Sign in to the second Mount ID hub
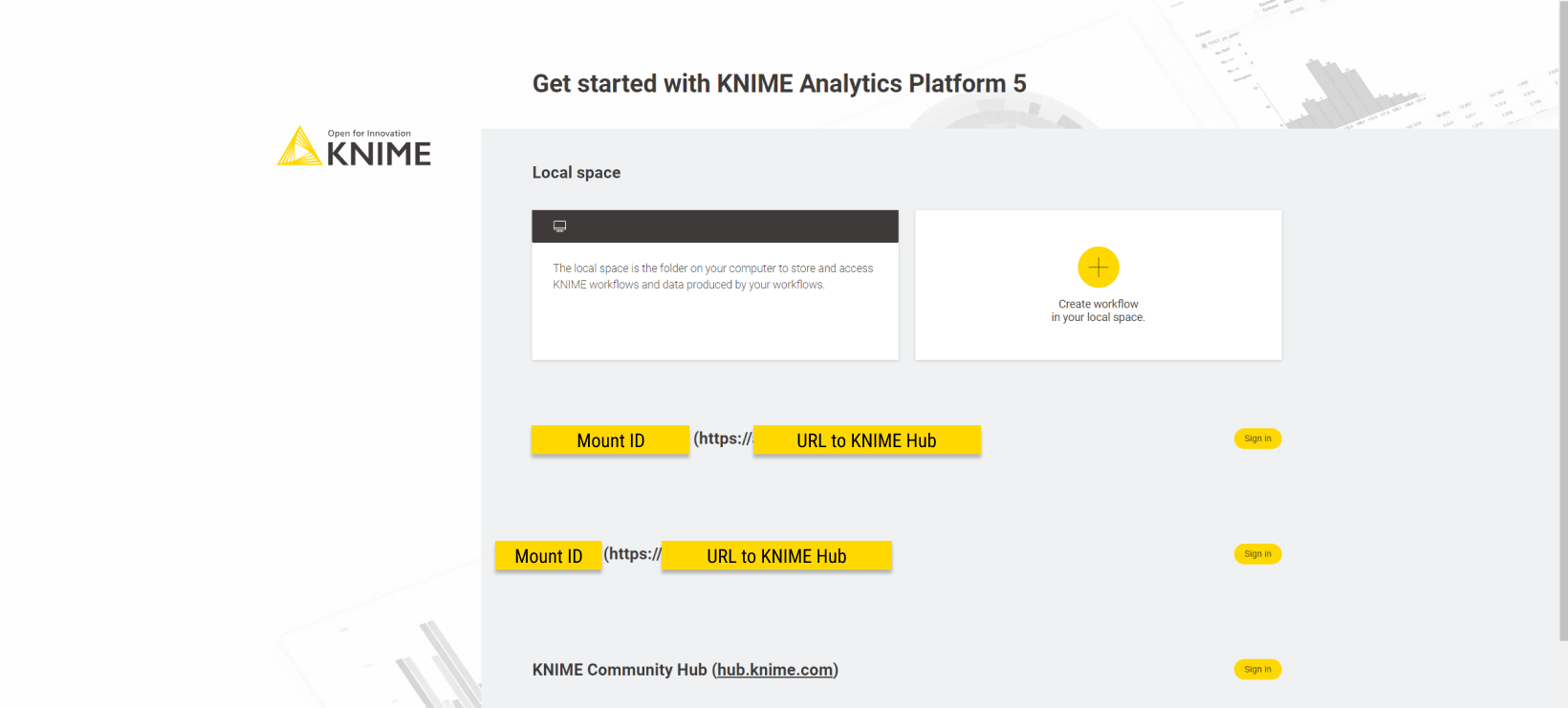The height and width of the screenshot is (708, 1568). pyautogui.click(x=1257, y=554)
